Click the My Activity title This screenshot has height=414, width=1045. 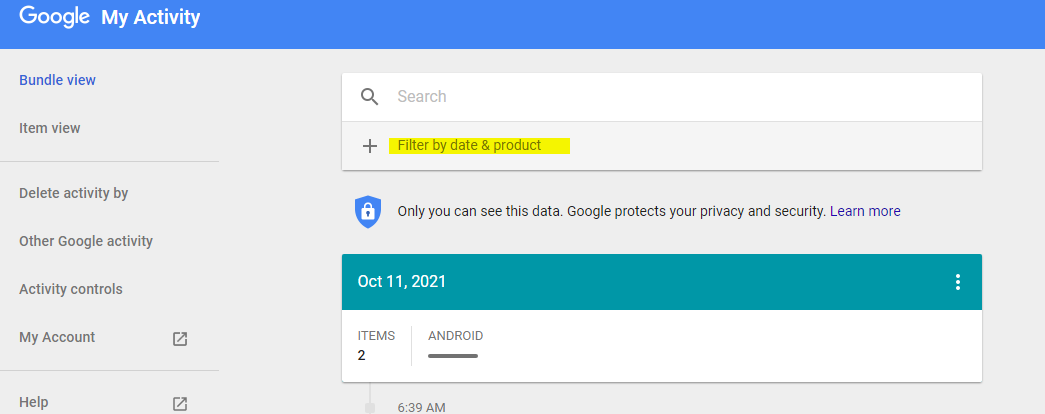[151, 17]
